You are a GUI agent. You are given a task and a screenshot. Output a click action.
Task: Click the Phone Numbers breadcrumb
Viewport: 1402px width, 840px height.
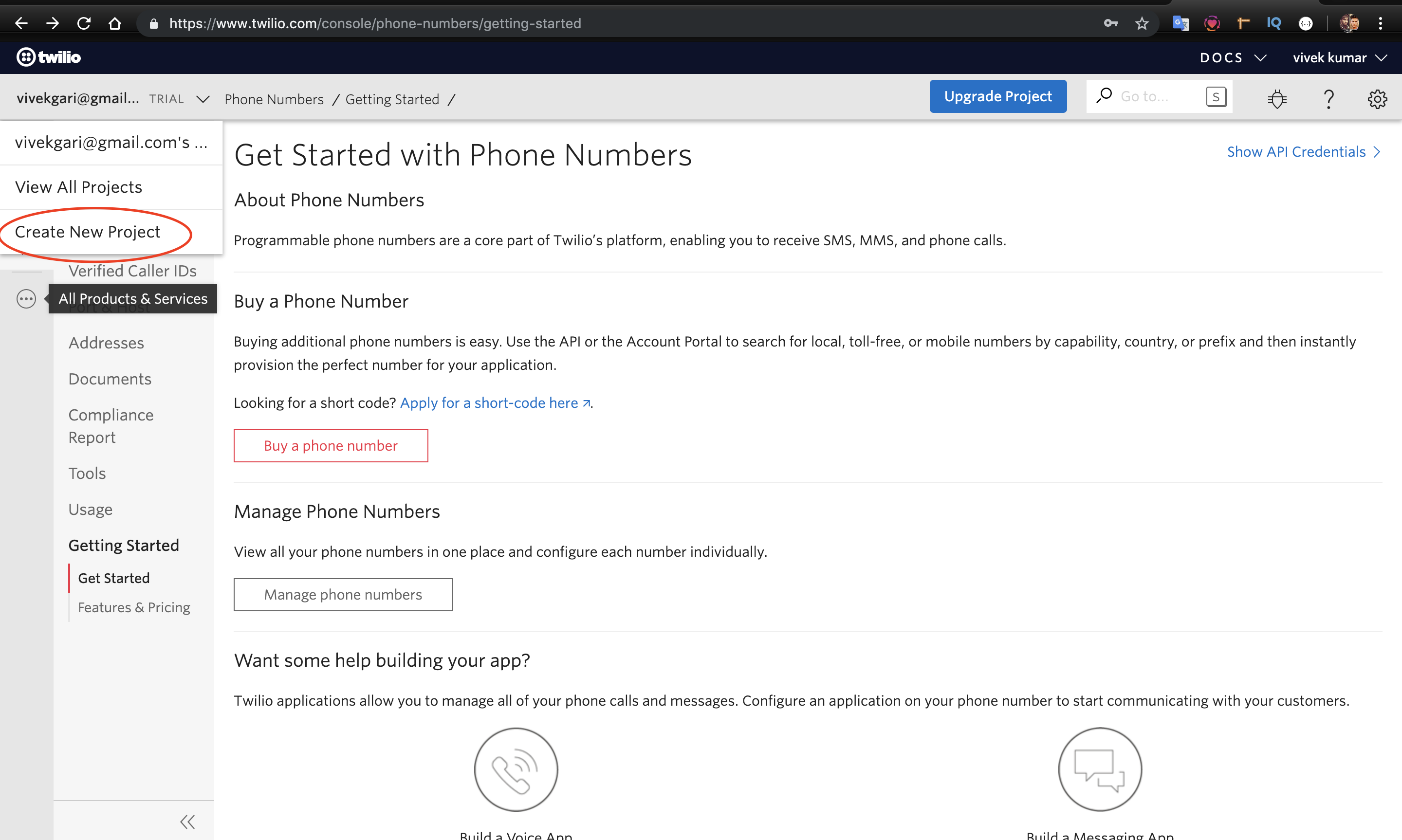coord(274,100)
